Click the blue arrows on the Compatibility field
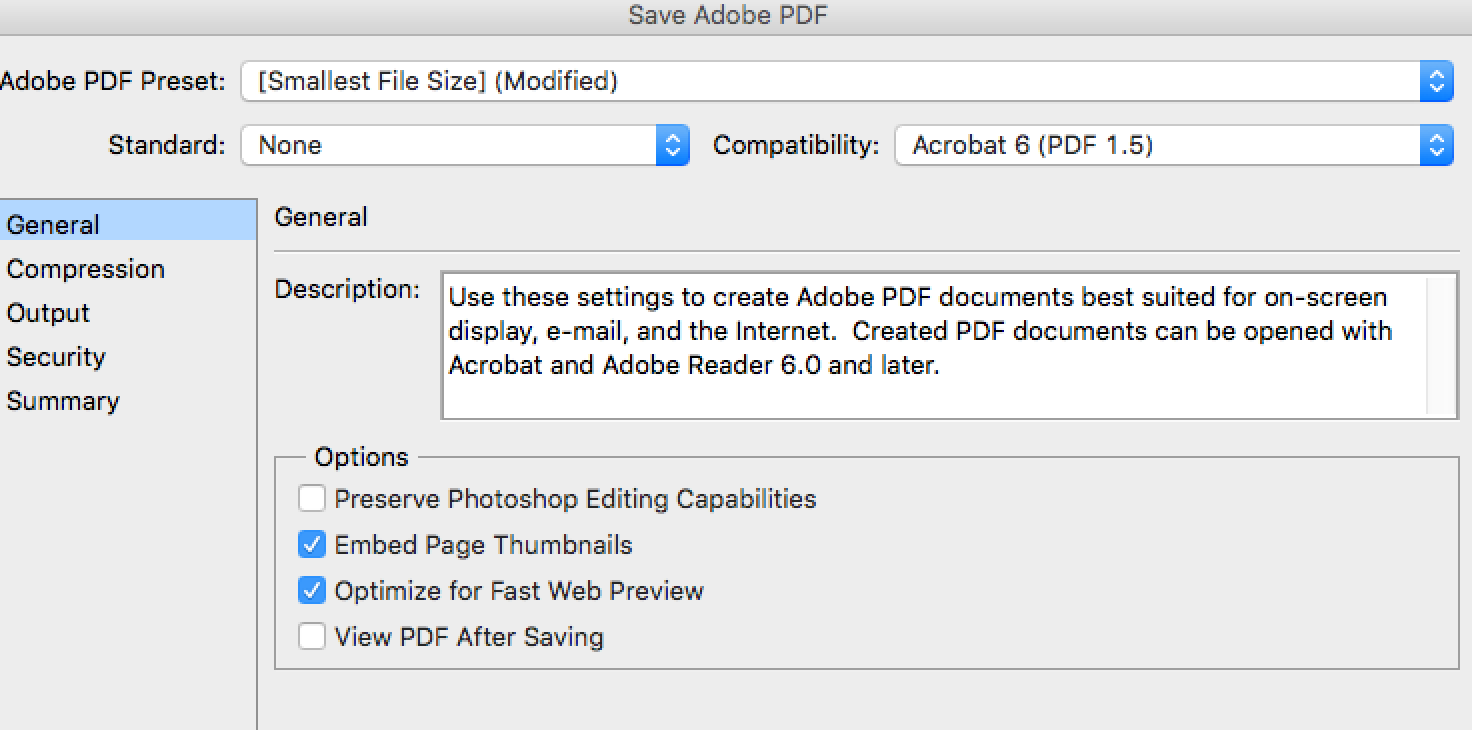This screenshot has width=1472, height=730. 1436,146
